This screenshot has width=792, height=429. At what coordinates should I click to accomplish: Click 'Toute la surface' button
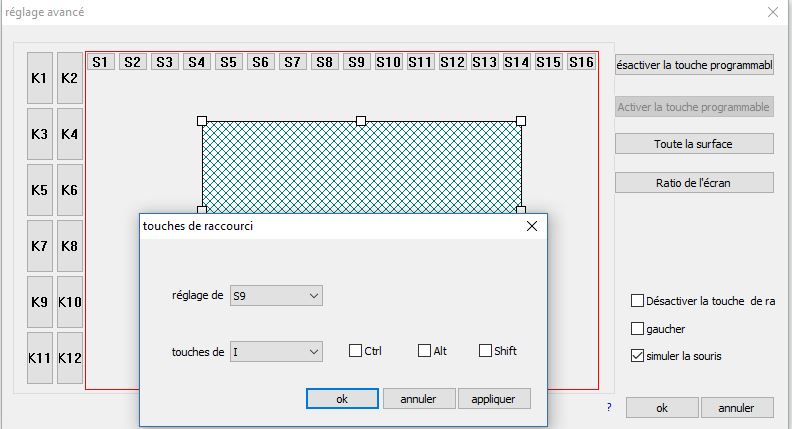pyautogui.click(x=694, y=144)
